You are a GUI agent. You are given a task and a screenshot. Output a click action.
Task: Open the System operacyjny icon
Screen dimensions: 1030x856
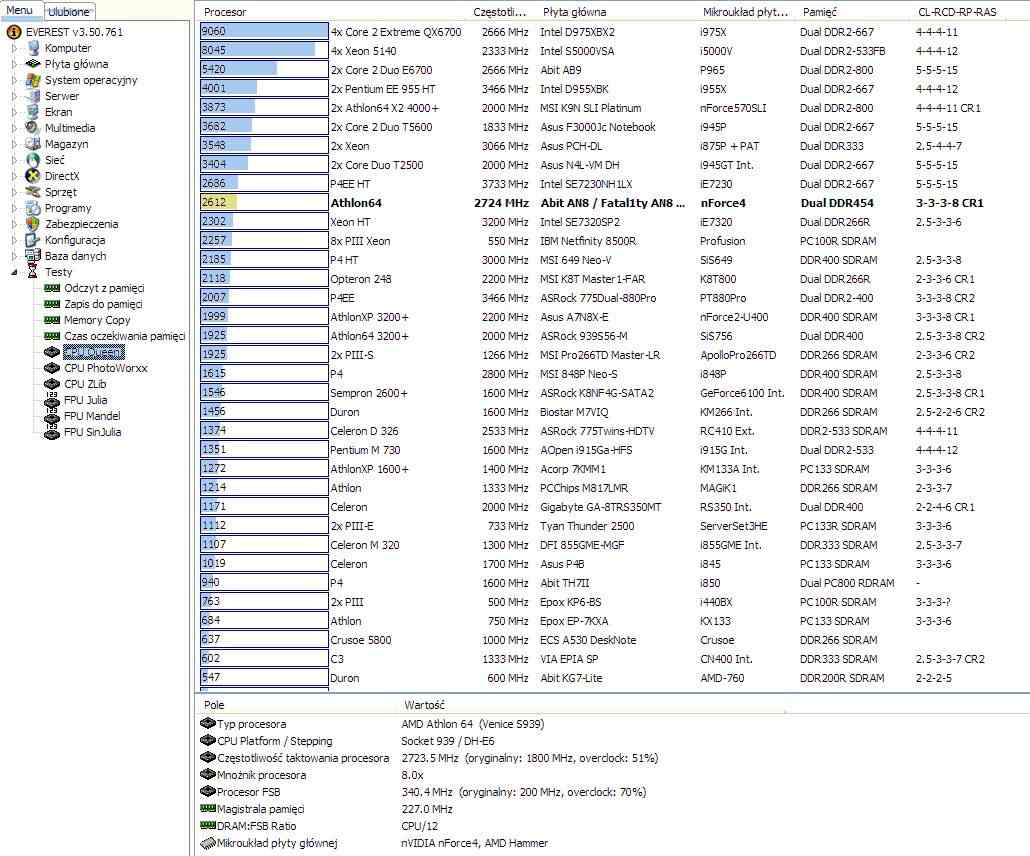coord(34,80)
